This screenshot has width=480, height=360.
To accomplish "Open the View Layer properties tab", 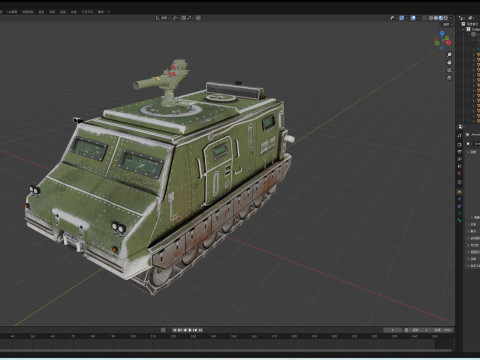I will point(460,159).
